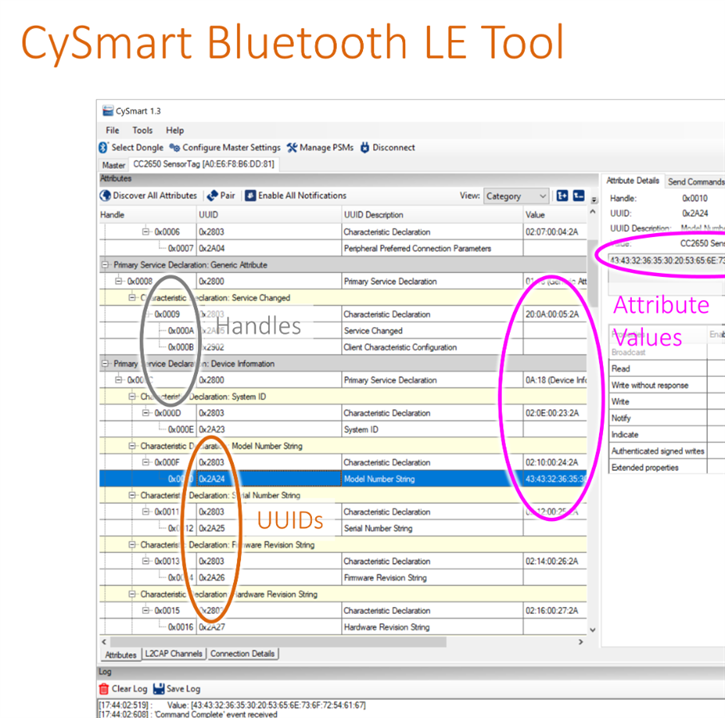Click the attribute list scroll-up arrow
The image size is (725, 718).
tap(593, 212)
